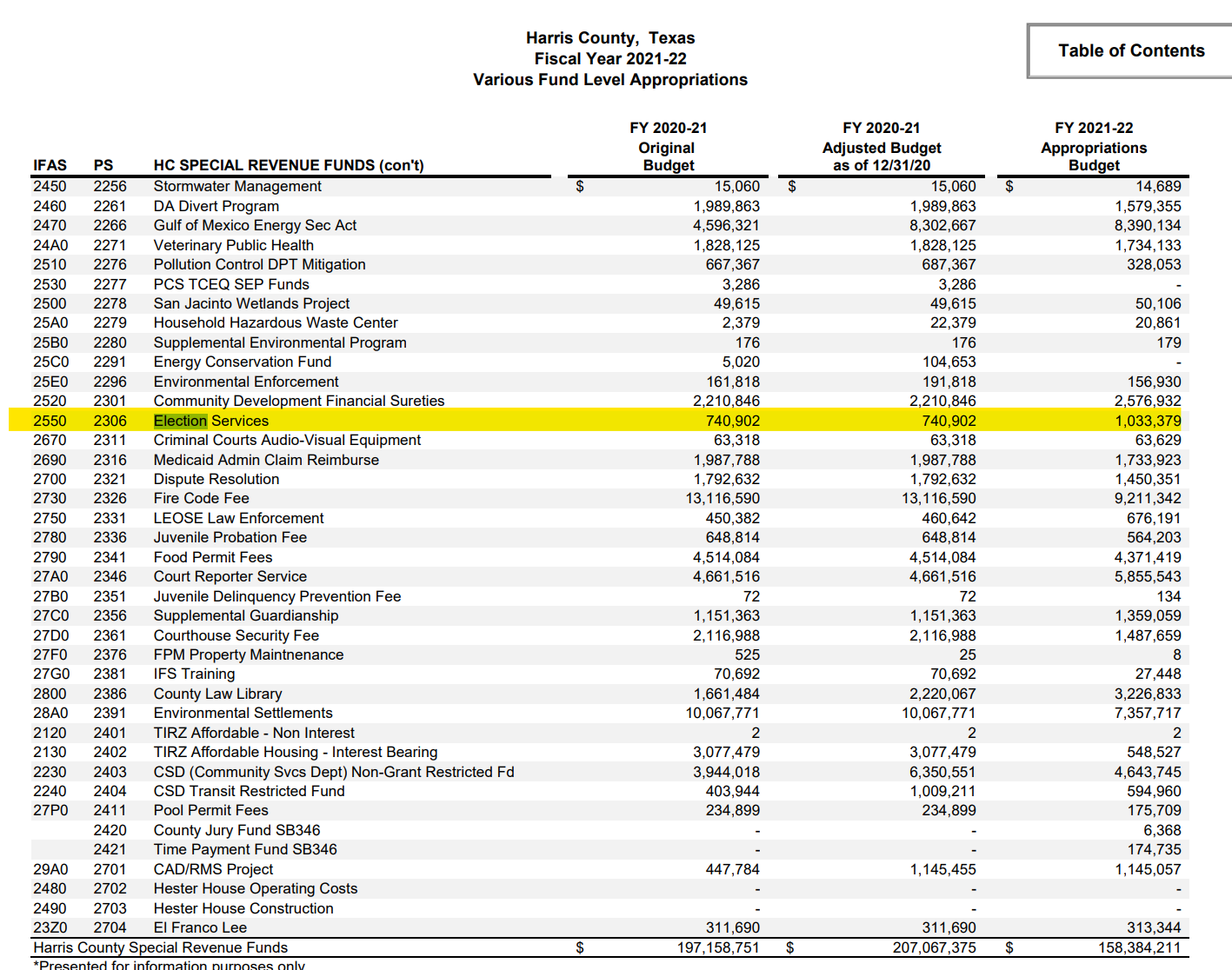Click FY 2020-21 Original Budget header
1232x970 pixels.
pos(668,147)
